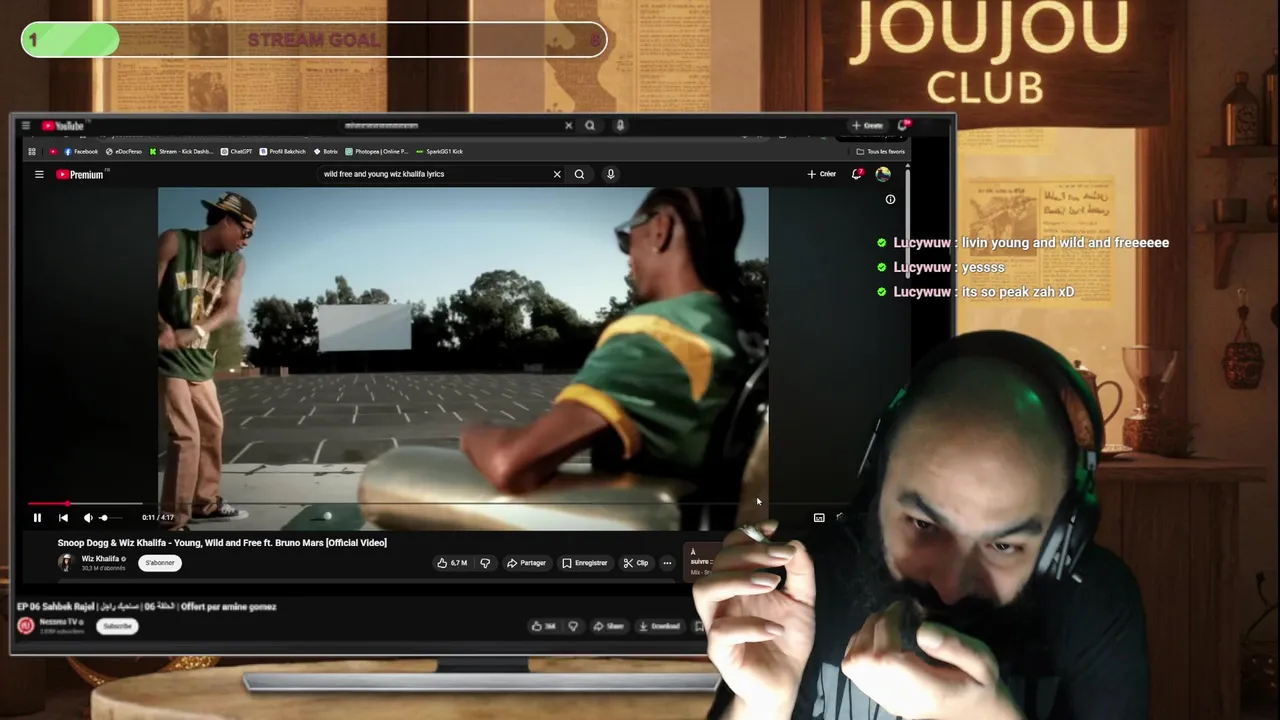The width and height of the screenshot is (1280, 720).
Task: Like the EP 06 Sahbek Rajel video
Action: [543, 626]
